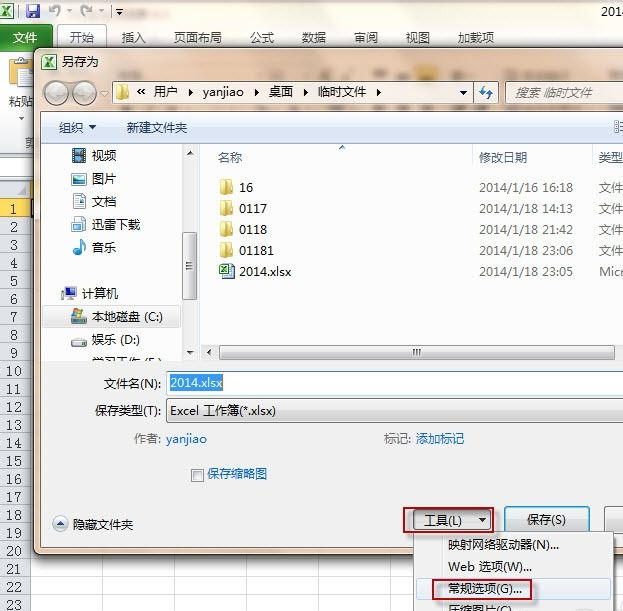Image resolution: width=623 pixels, height=611 pixels.
Task: Click the Excel icon in 另存为 title
Action: coord(49,62)
